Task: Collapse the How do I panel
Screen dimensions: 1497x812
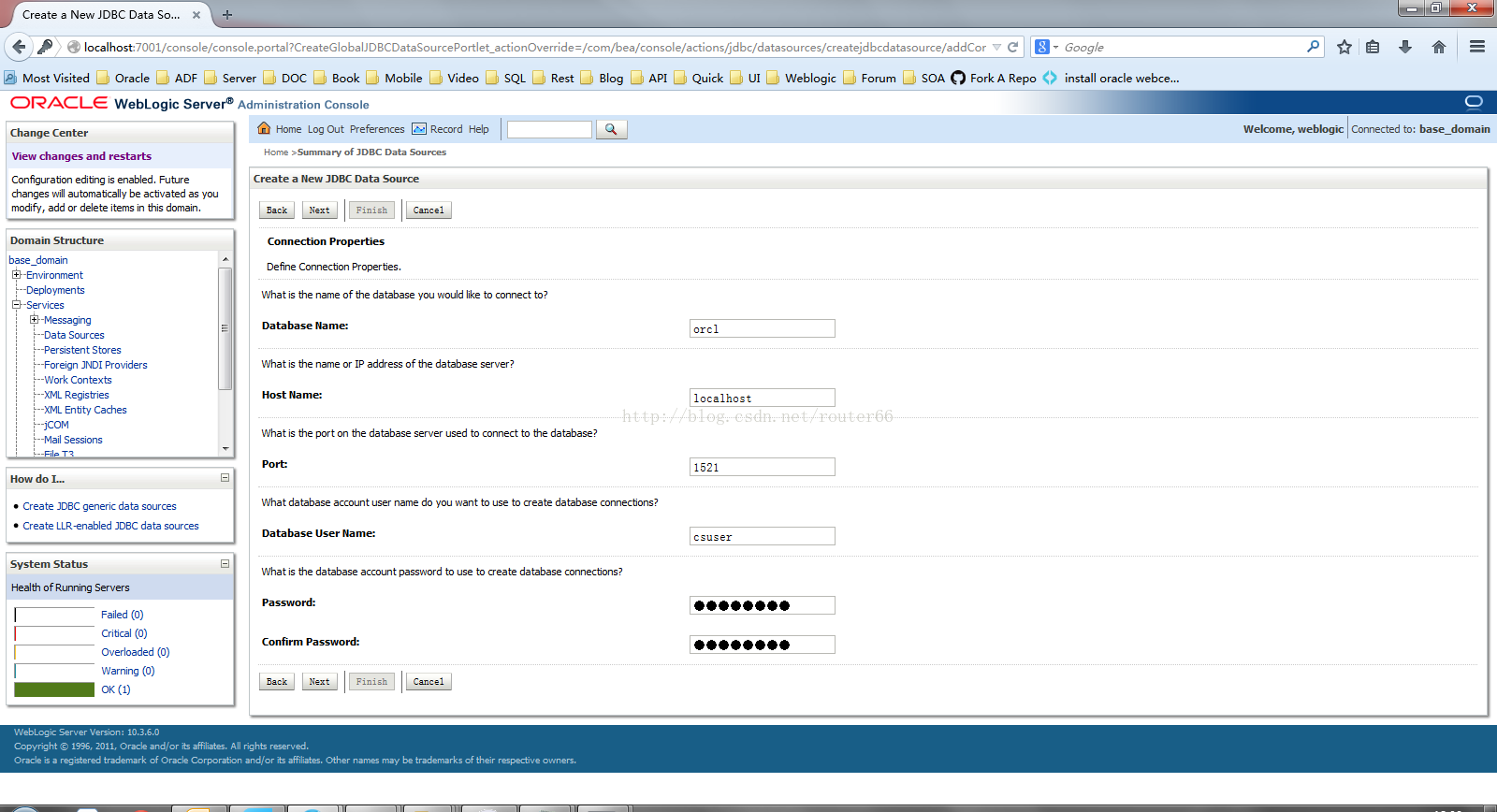Action: click(225, 478)
